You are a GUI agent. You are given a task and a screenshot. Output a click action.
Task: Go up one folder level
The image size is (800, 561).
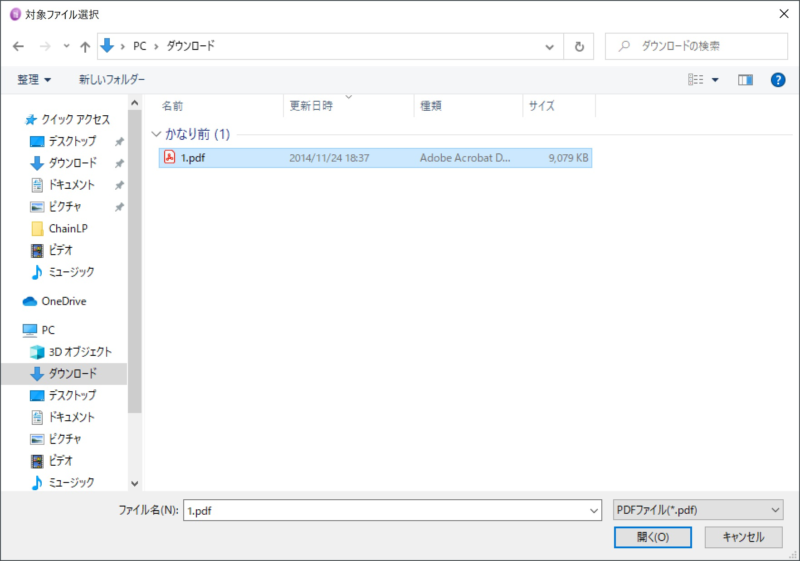[85, 46]
